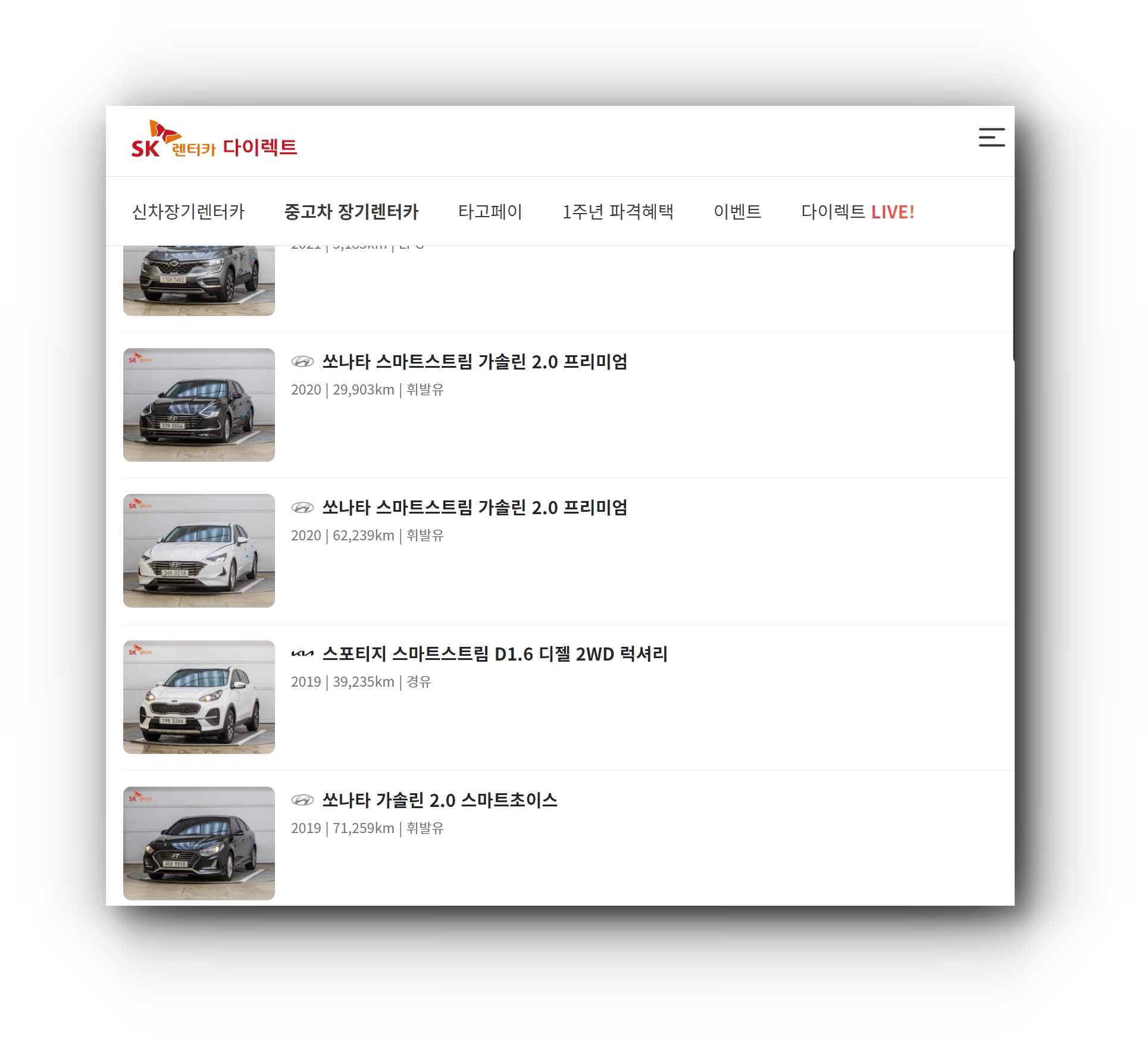Click the text 2019 | 39,235km | 경유
1148x1039 pixels.
point(361,682)
